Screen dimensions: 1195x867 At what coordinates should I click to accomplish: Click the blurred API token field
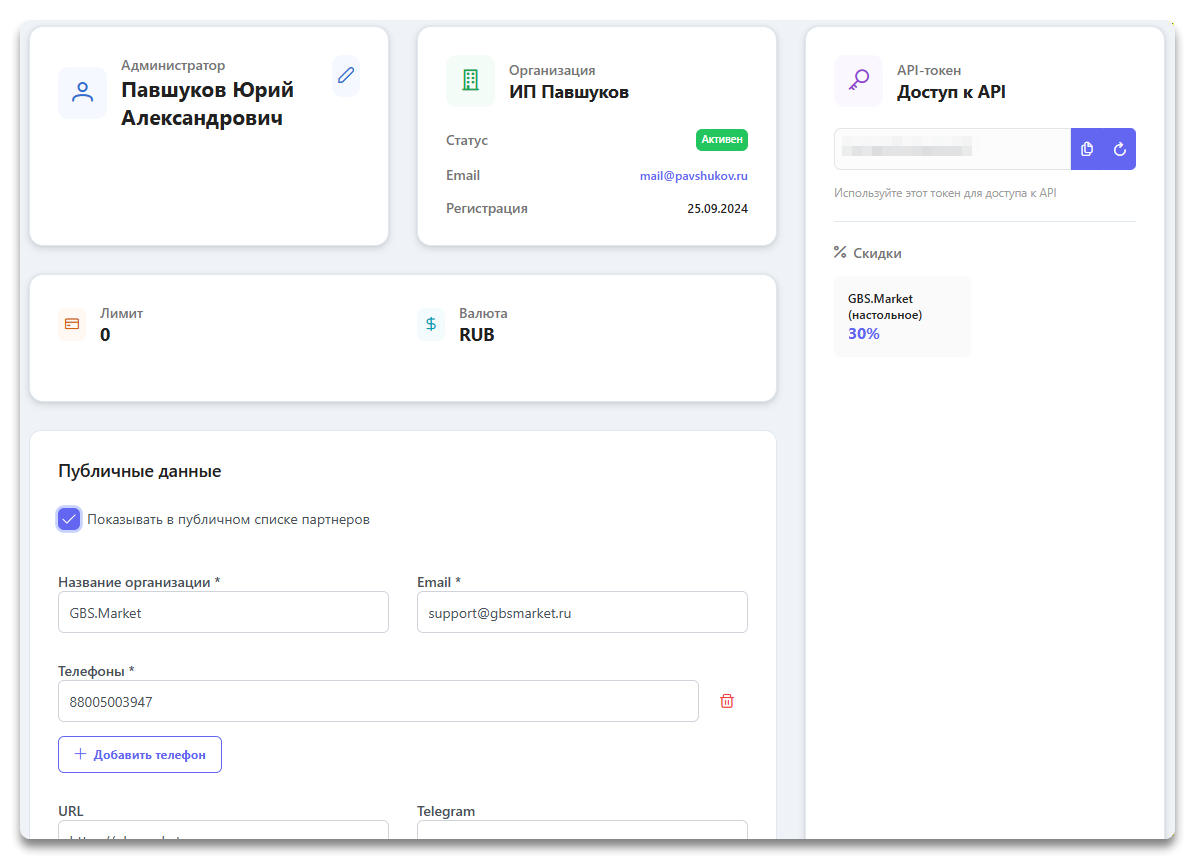click(x=952, y=150)
